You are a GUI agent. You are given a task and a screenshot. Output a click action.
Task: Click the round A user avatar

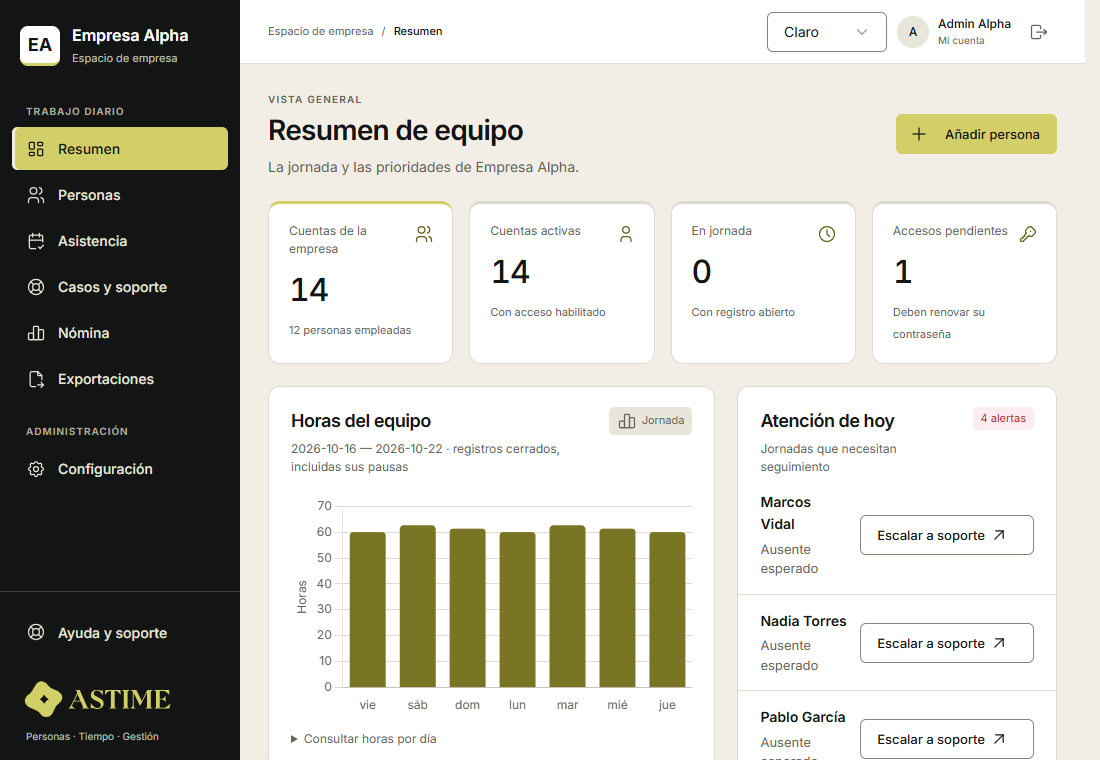tap(913, 32)
